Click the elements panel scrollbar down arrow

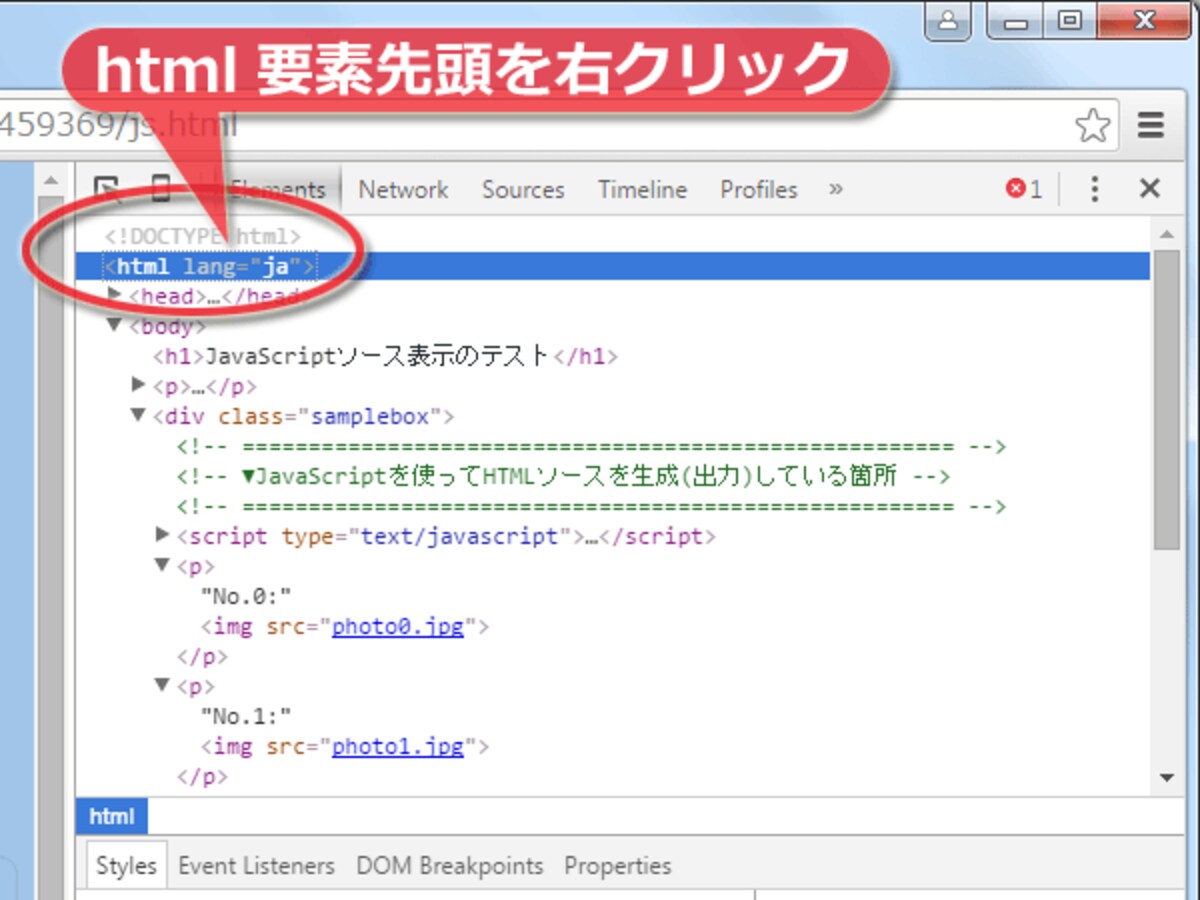point(1166,777)
